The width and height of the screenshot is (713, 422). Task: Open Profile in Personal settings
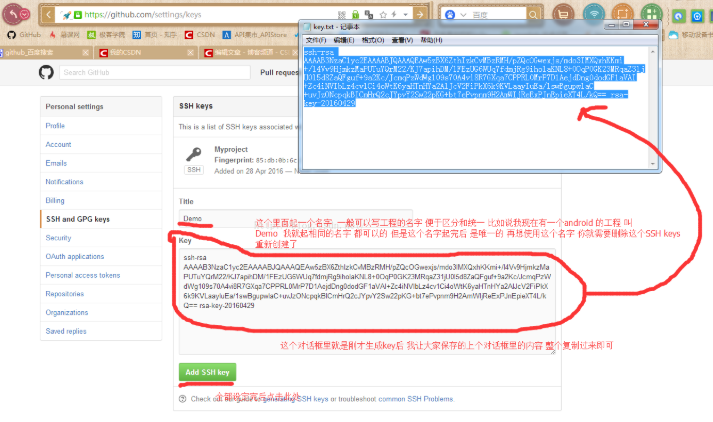pos(55,126)
